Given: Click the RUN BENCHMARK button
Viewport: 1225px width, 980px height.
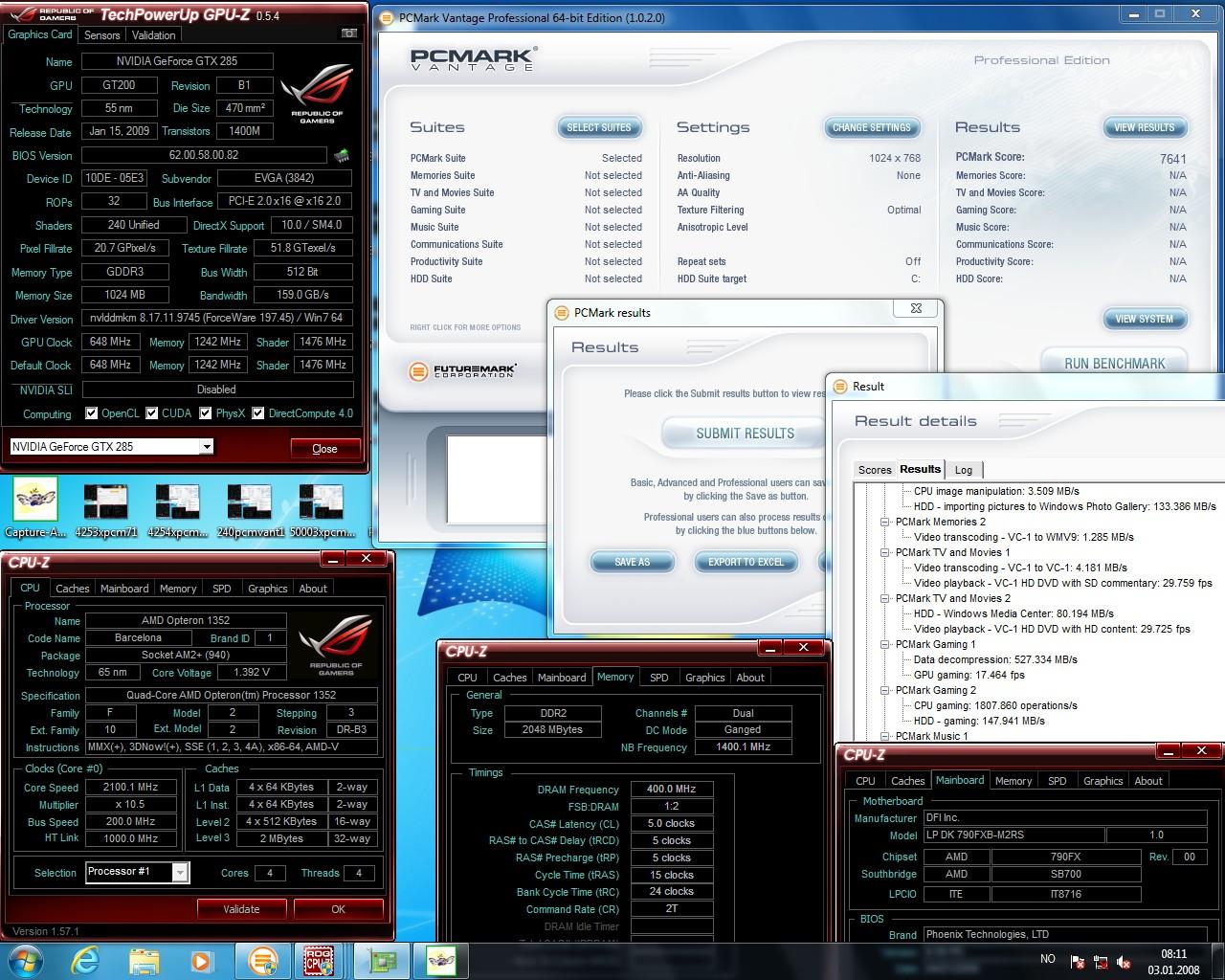Looking at the screenshot, I should (1115, 363).
